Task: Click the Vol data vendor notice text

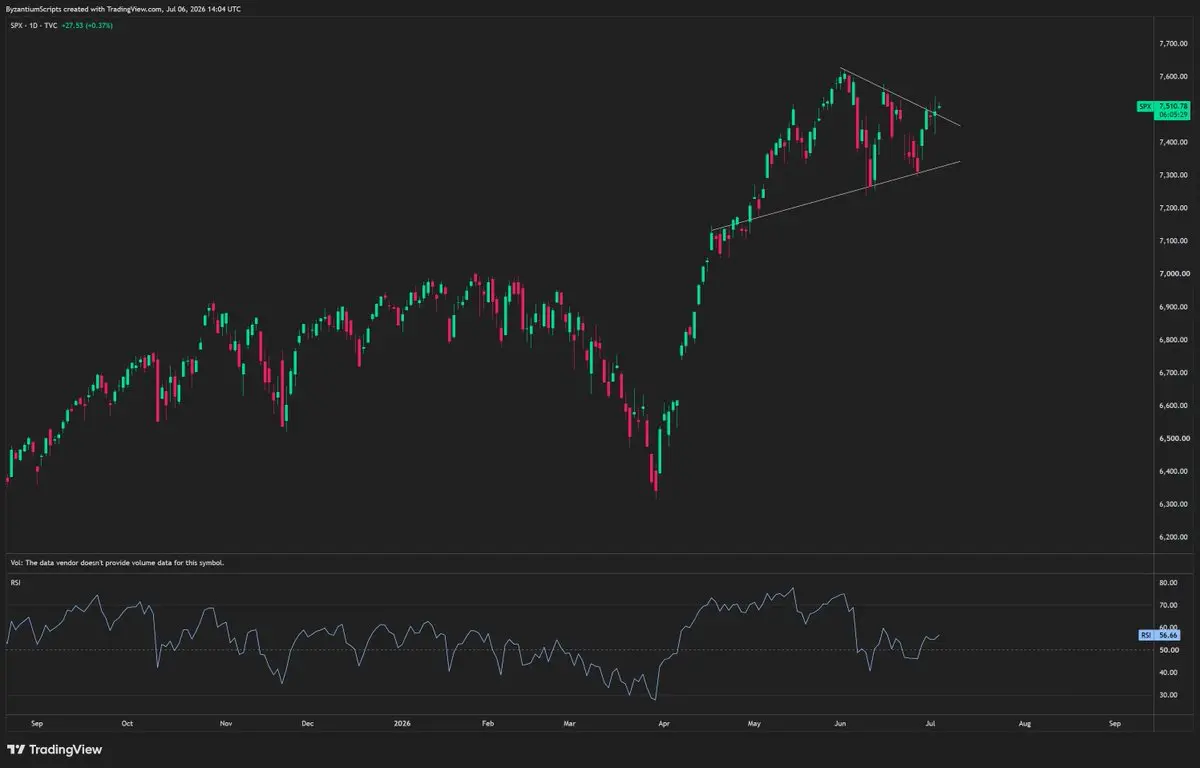Action: 115,563
